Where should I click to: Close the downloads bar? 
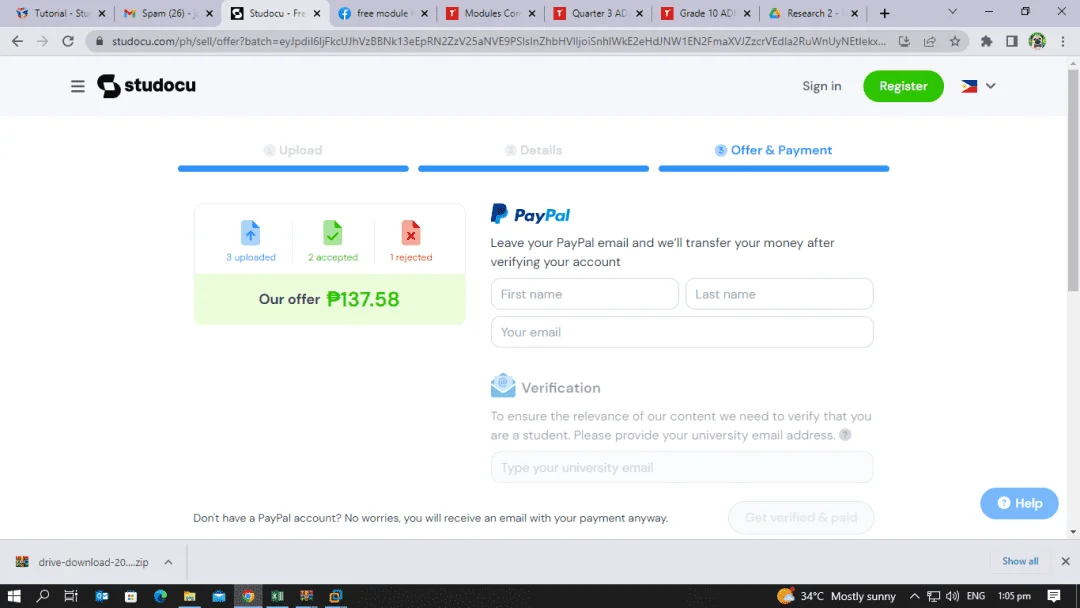pos(1065,561)
